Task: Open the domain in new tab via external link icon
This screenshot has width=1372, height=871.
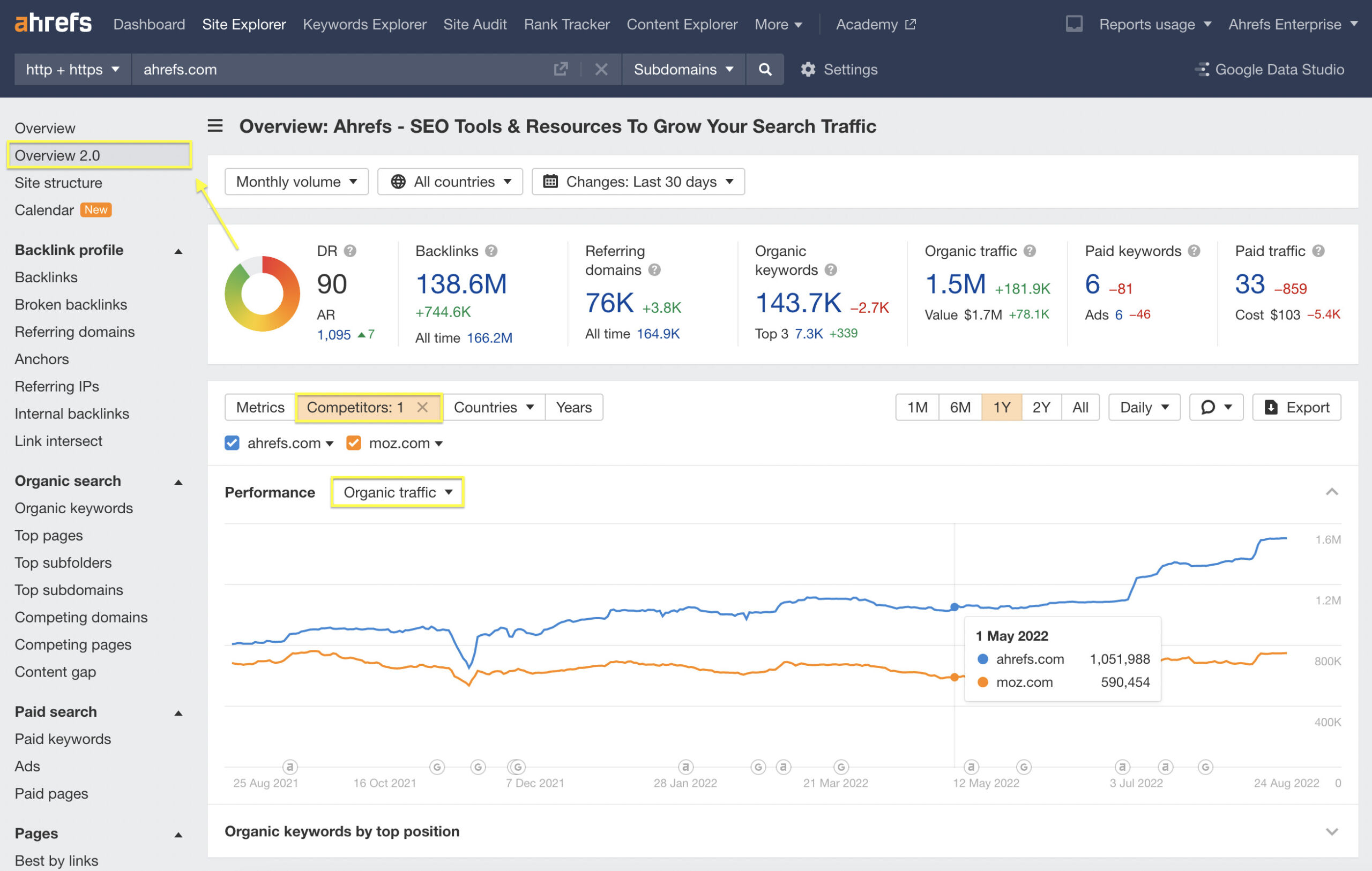Action: click(561, 69)
